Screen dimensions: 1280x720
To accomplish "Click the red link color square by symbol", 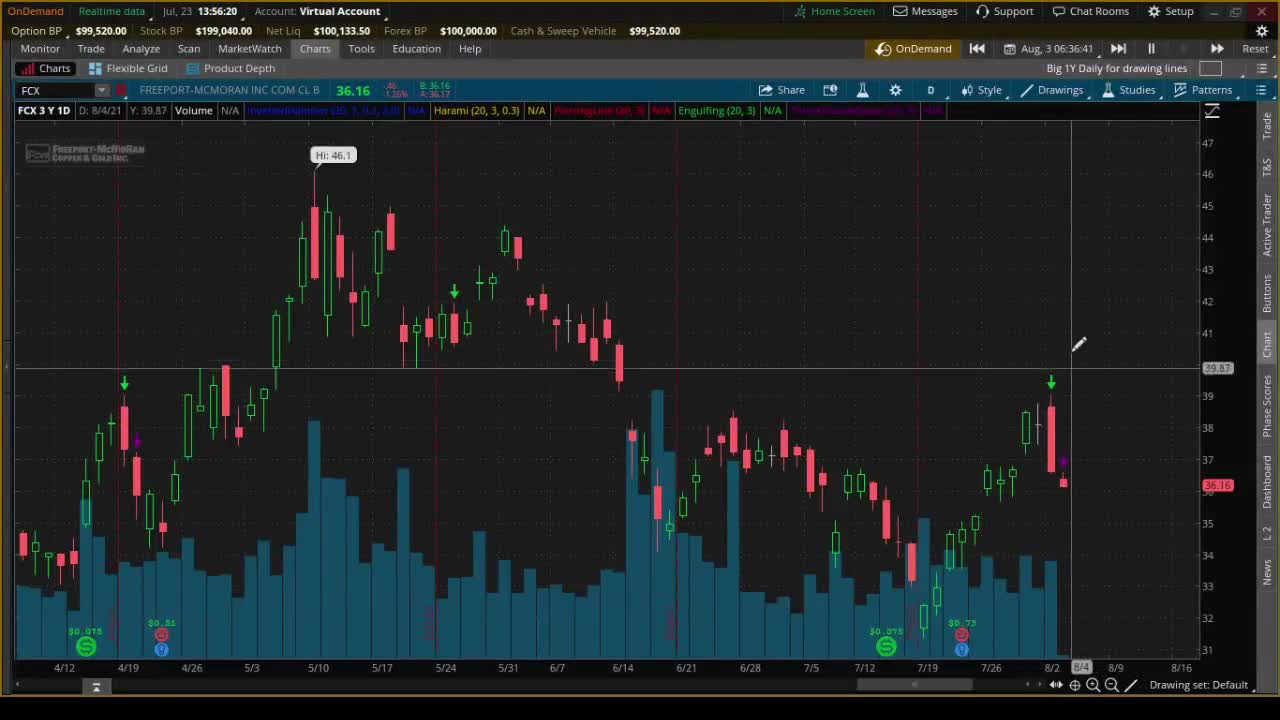I will pos(121,90).
